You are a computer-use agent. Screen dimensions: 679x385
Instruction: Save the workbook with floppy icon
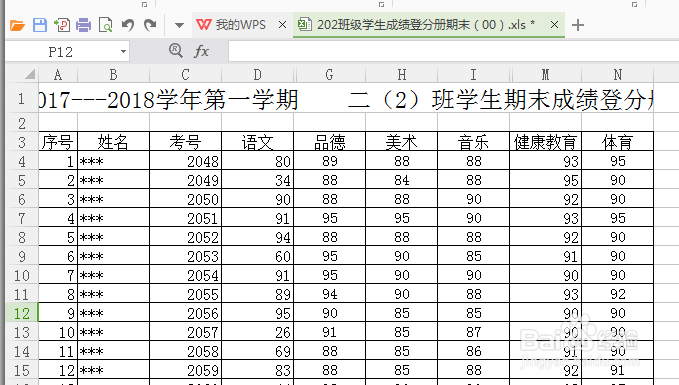click(40, 25)
